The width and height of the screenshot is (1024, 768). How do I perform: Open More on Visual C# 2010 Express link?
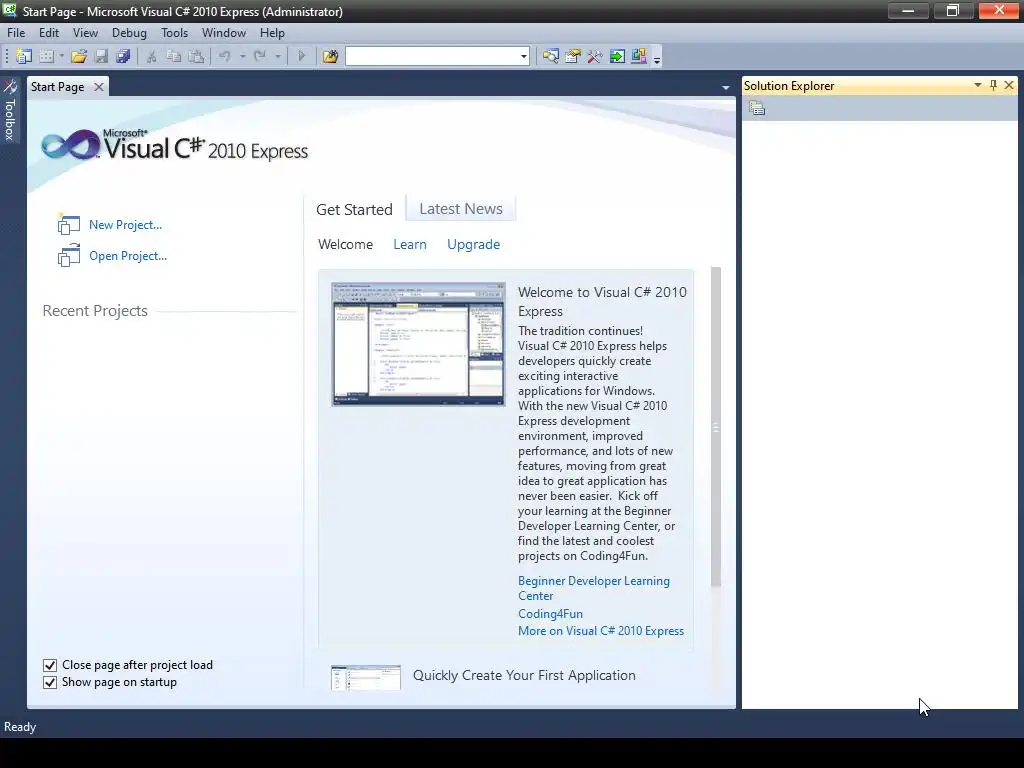click(x=601, y=631)
